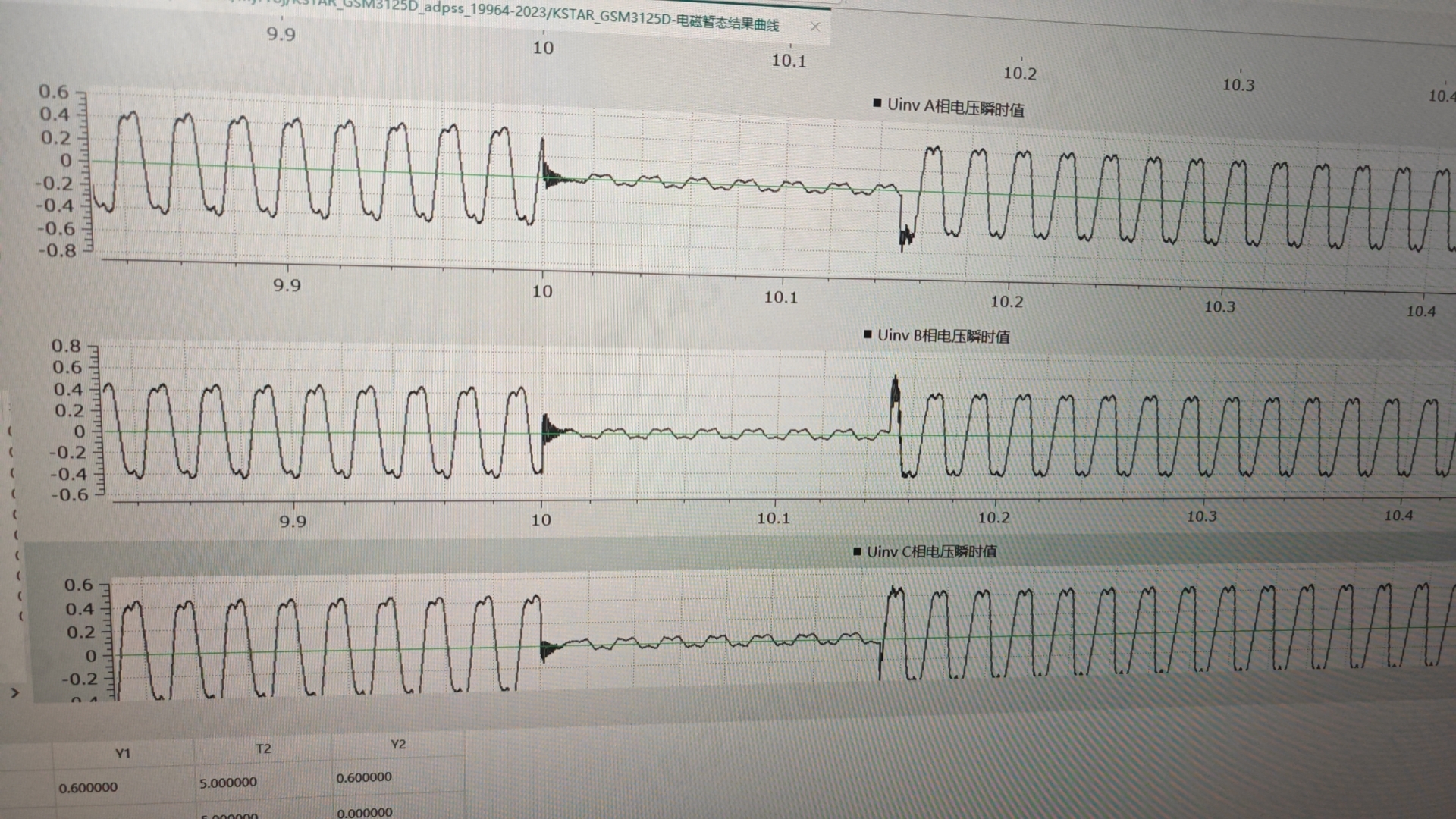This screenshot has width=1456, height=819.
Task: Select the 0.600000 cell under Y2
Action: [x=364, y=778]
